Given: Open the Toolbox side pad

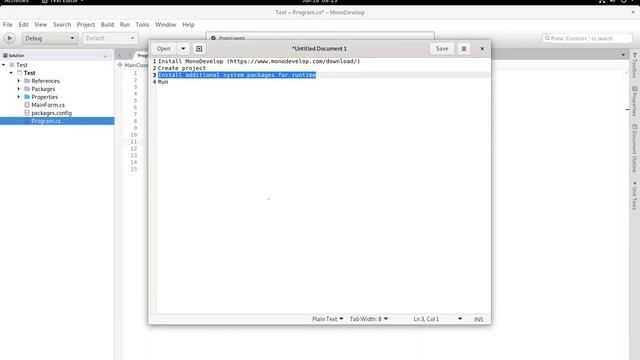Looking at the screenshot, I should [635, 66].
